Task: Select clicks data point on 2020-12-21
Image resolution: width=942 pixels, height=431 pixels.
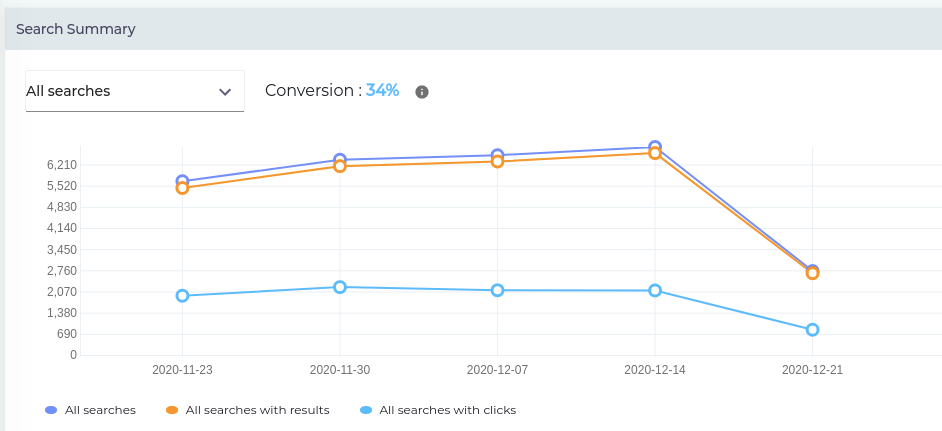Action: tap(813, 330)
